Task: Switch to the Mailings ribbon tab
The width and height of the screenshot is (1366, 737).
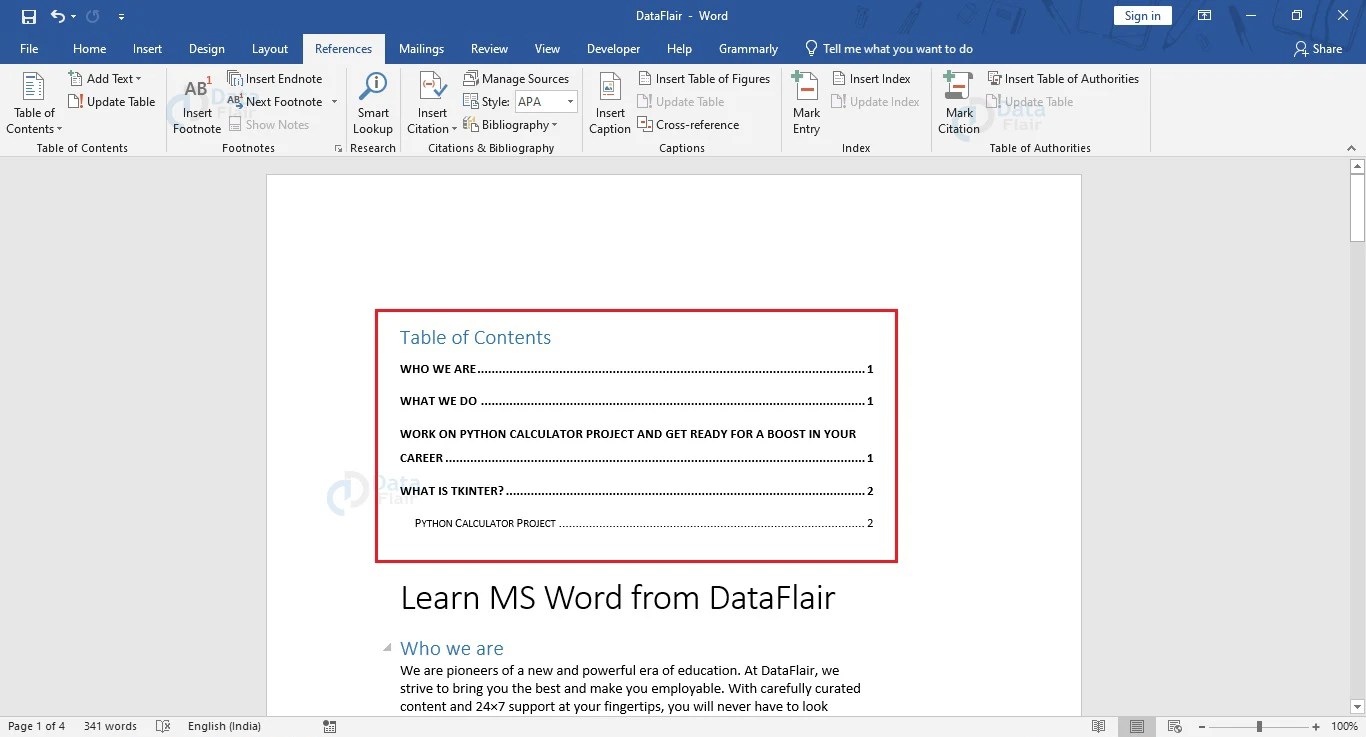Action: 421,48
